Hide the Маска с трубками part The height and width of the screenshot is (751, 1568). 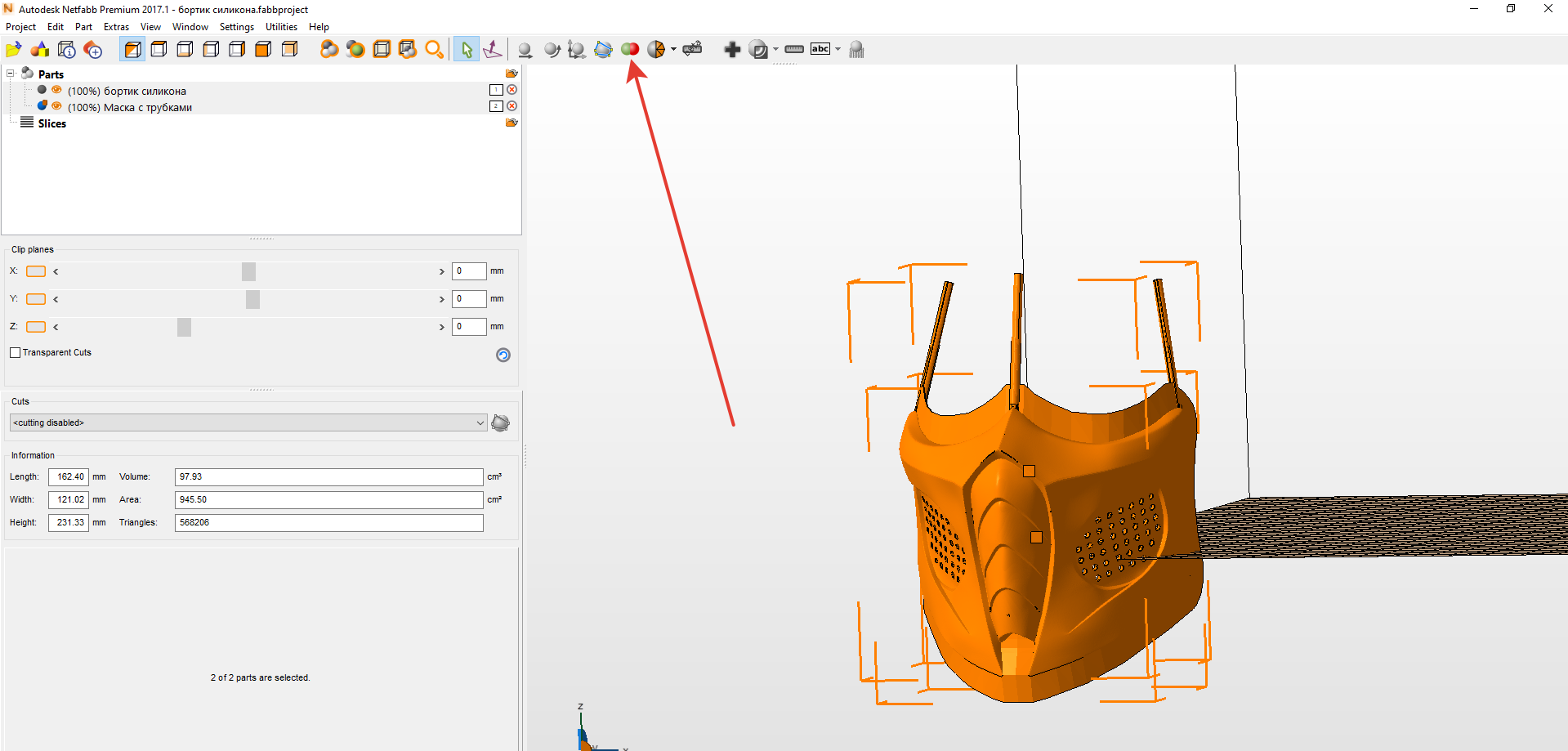56,106
